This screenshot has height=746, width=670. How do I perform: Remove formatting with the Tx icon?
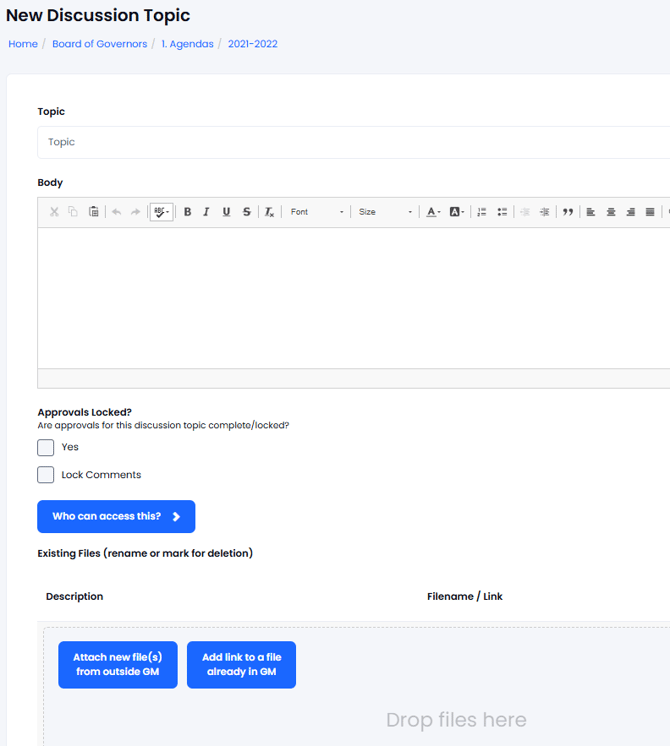pyautogui.click(x=269, y=212)
